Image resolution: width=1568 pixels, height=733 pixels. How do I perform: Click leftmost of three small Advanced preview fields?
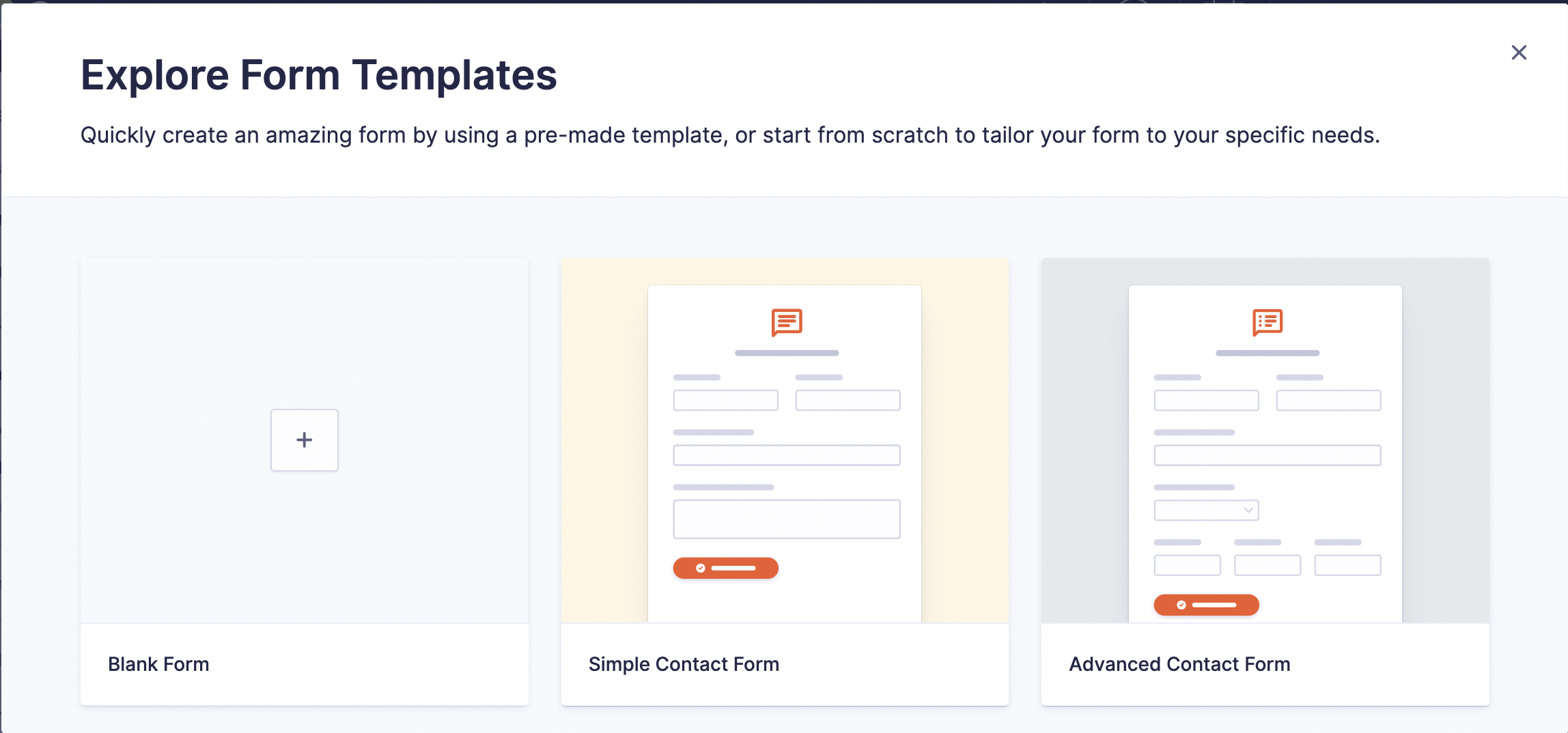point(1187,565)
